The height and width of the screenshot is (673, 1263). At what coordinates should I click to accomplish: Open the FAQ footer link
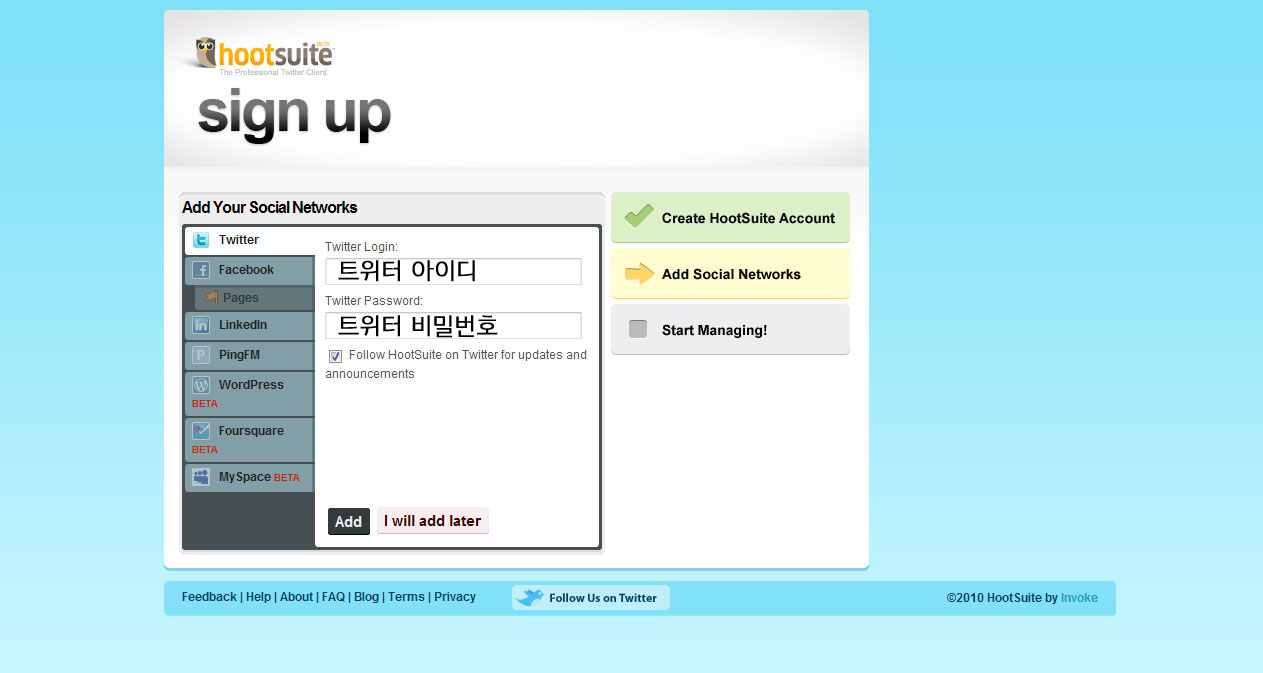click(x=333, y=597)
